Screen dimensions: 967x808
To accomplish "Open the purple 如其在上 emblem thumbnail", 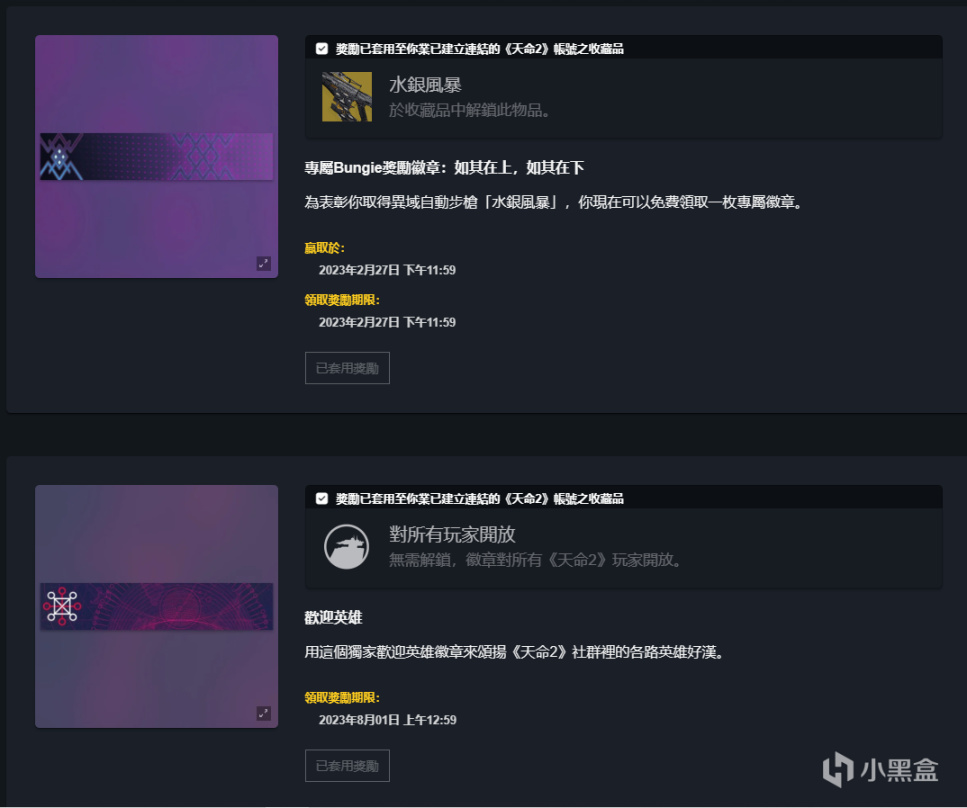I will [x=157, y=156].
